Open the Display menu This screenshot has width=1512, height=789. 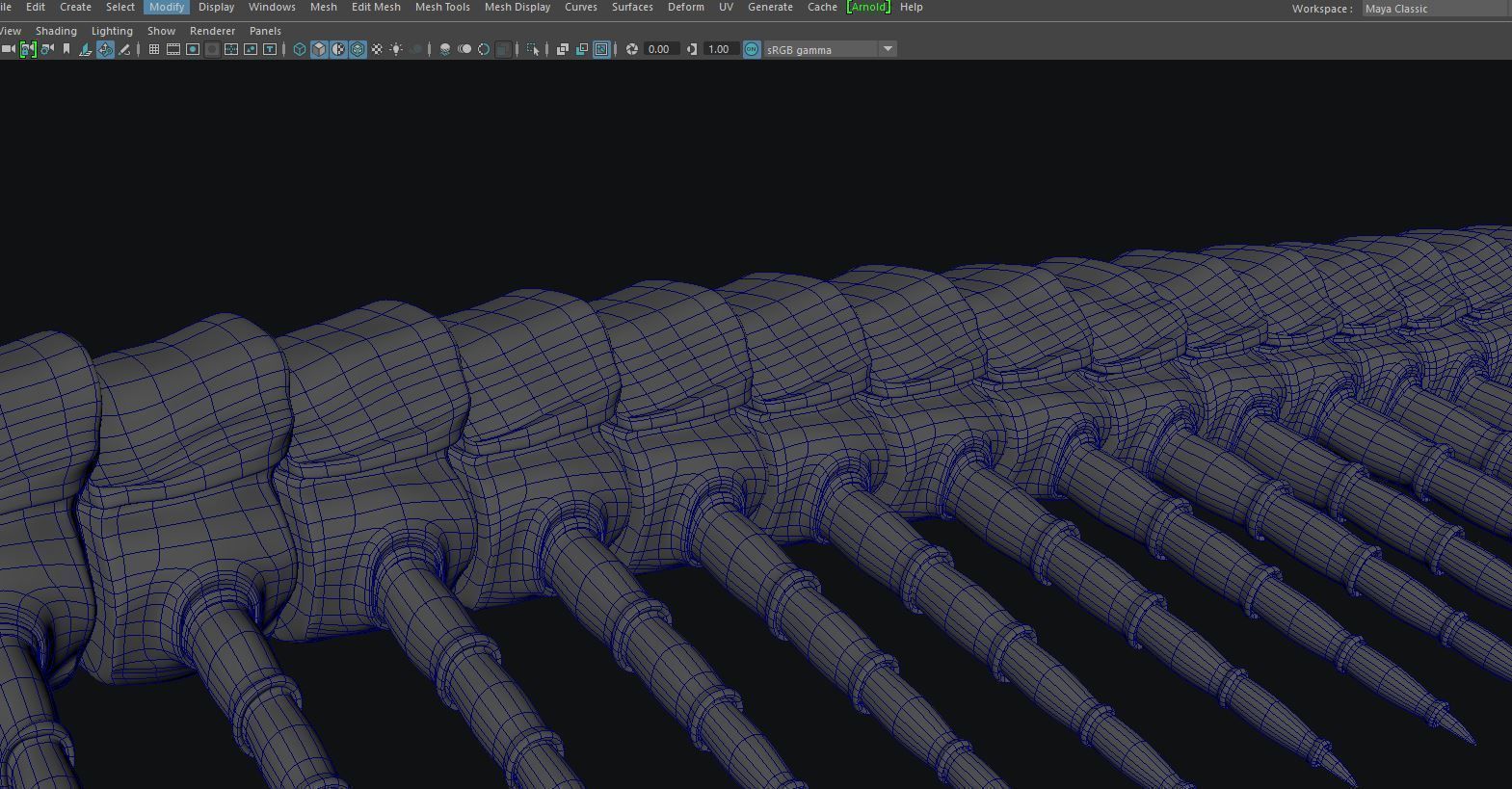(x=216, y=7)
